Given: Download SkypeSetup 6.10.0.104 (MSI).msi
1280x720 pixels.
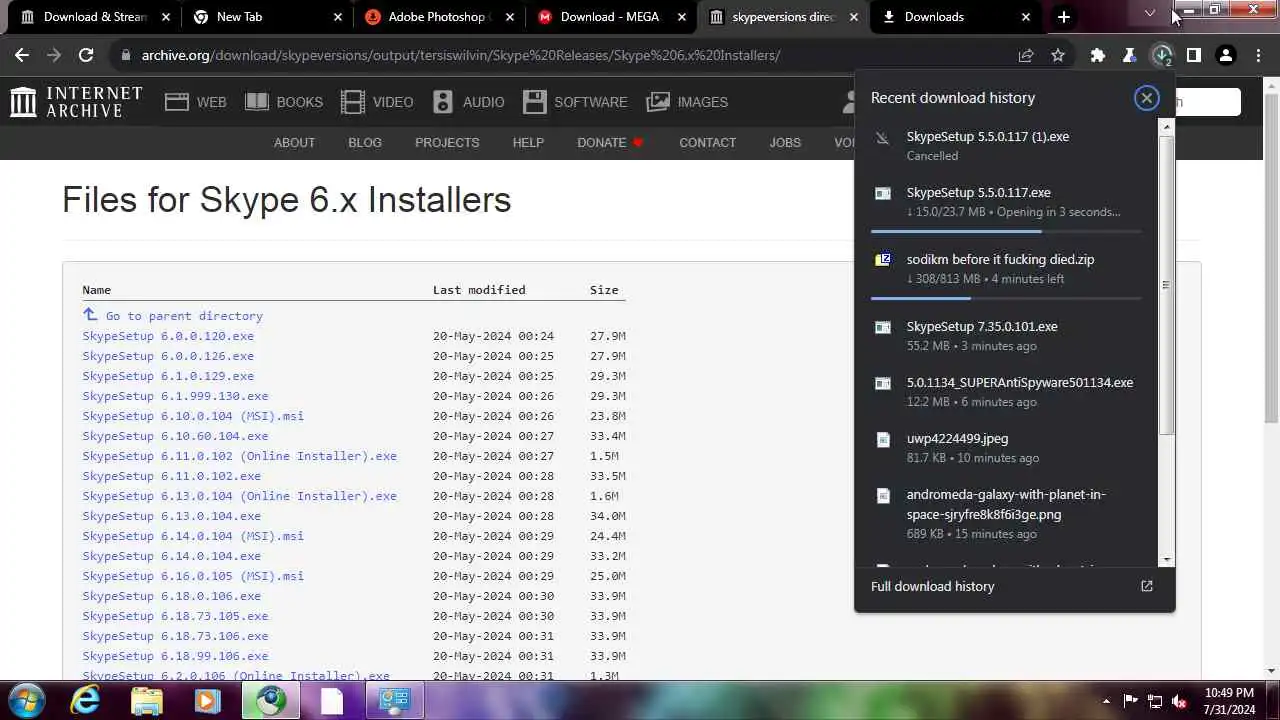Looking at the screenshot, I should (193, 416).
